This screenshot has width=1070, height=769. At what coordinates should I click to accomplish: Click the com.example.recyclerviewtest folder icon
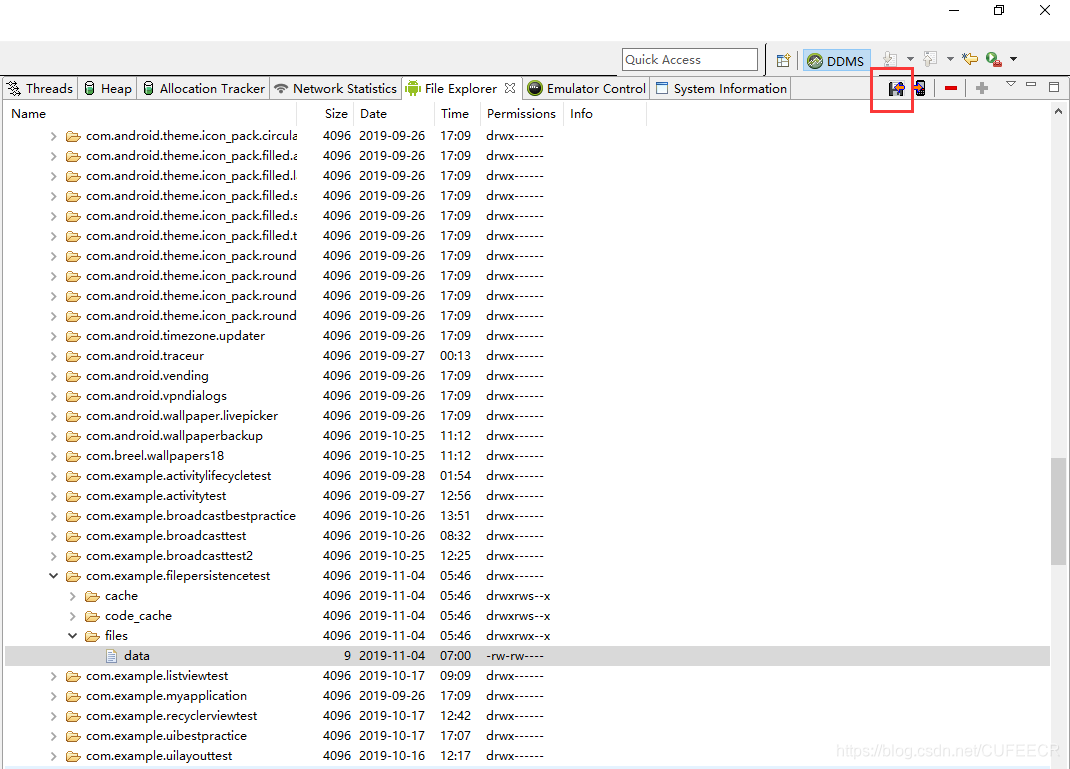click(73, 716)
